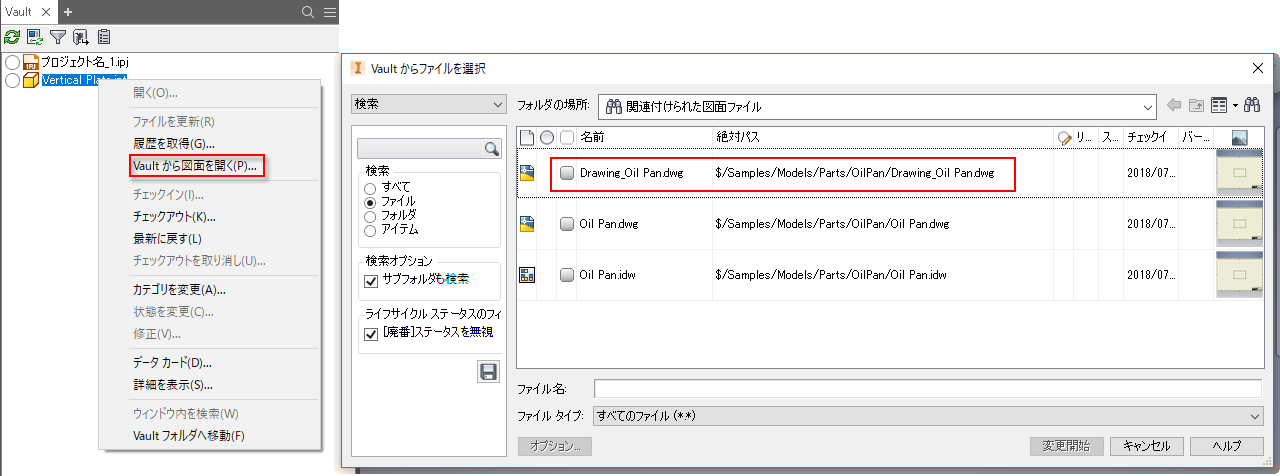Click the ヘルプ button
The image size is (1280, 476).
coord(1226,446)
